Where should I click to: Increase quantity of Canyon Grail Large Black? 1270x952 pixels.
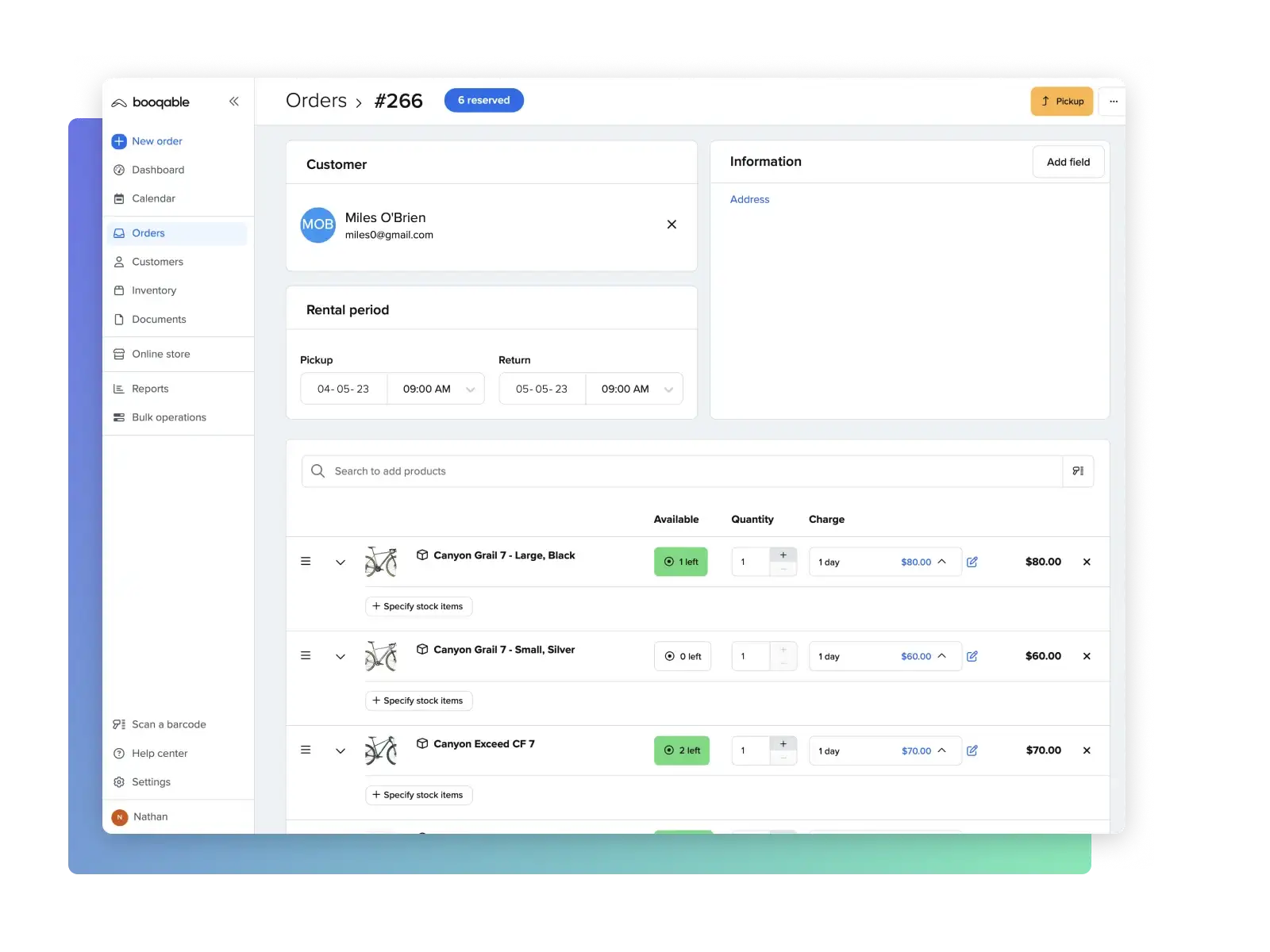[783, 555]
